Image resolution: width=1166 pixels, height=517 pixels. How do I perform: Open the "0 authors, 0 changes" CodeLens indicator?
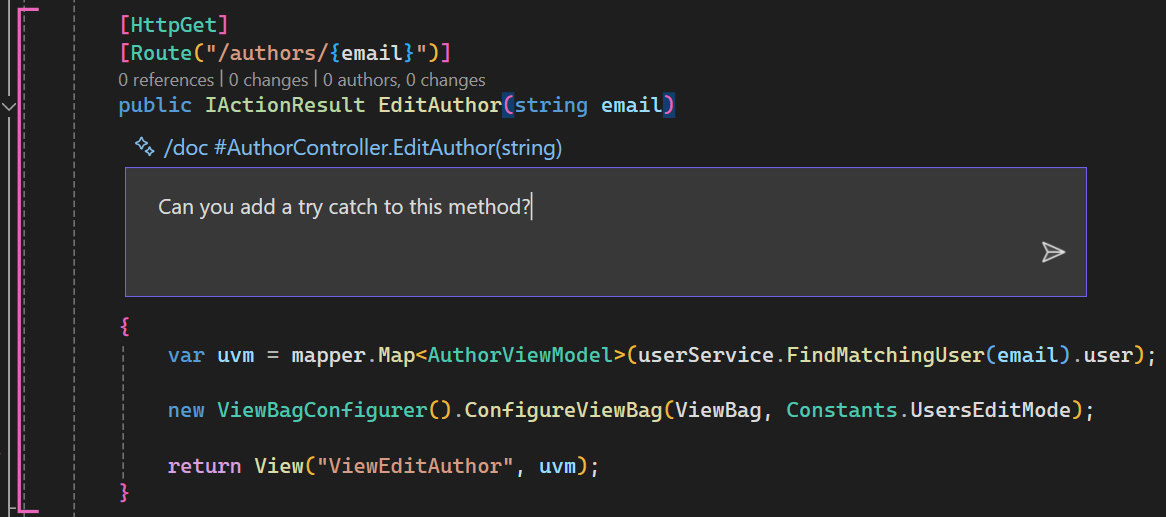click(404, 80)
